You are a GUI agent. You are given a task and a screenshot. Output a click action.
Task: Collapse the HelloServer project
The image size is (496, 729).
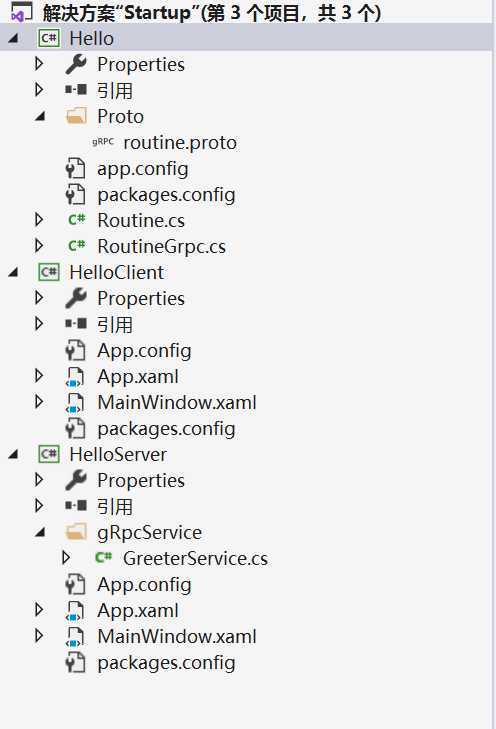[x=13, y=454]
